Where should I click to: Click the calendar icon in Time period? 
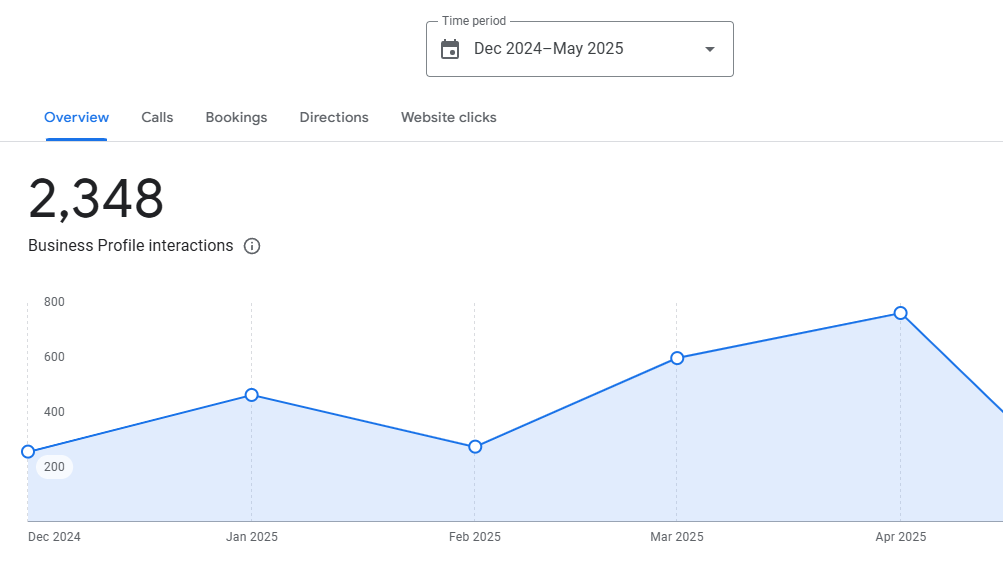(450, 49)
